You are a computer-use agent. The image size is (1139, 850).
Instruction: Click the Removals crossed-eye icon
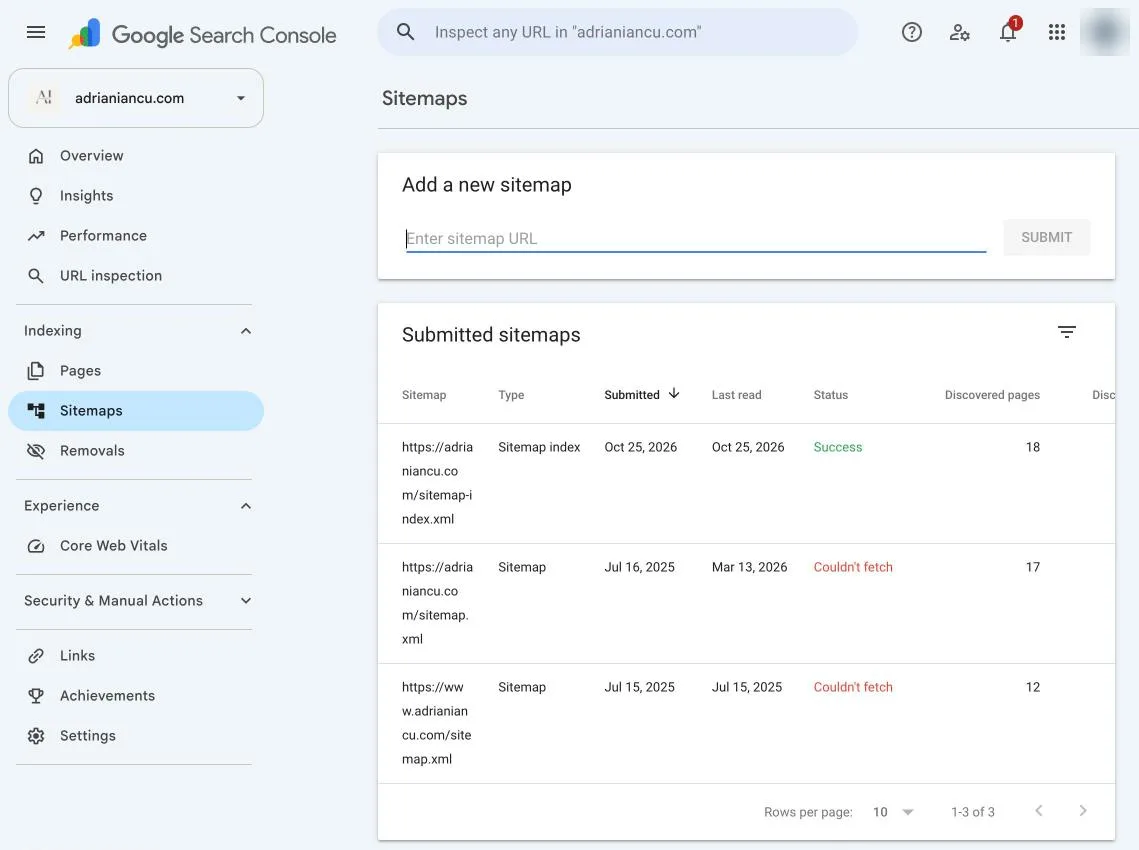click(36, 450)
